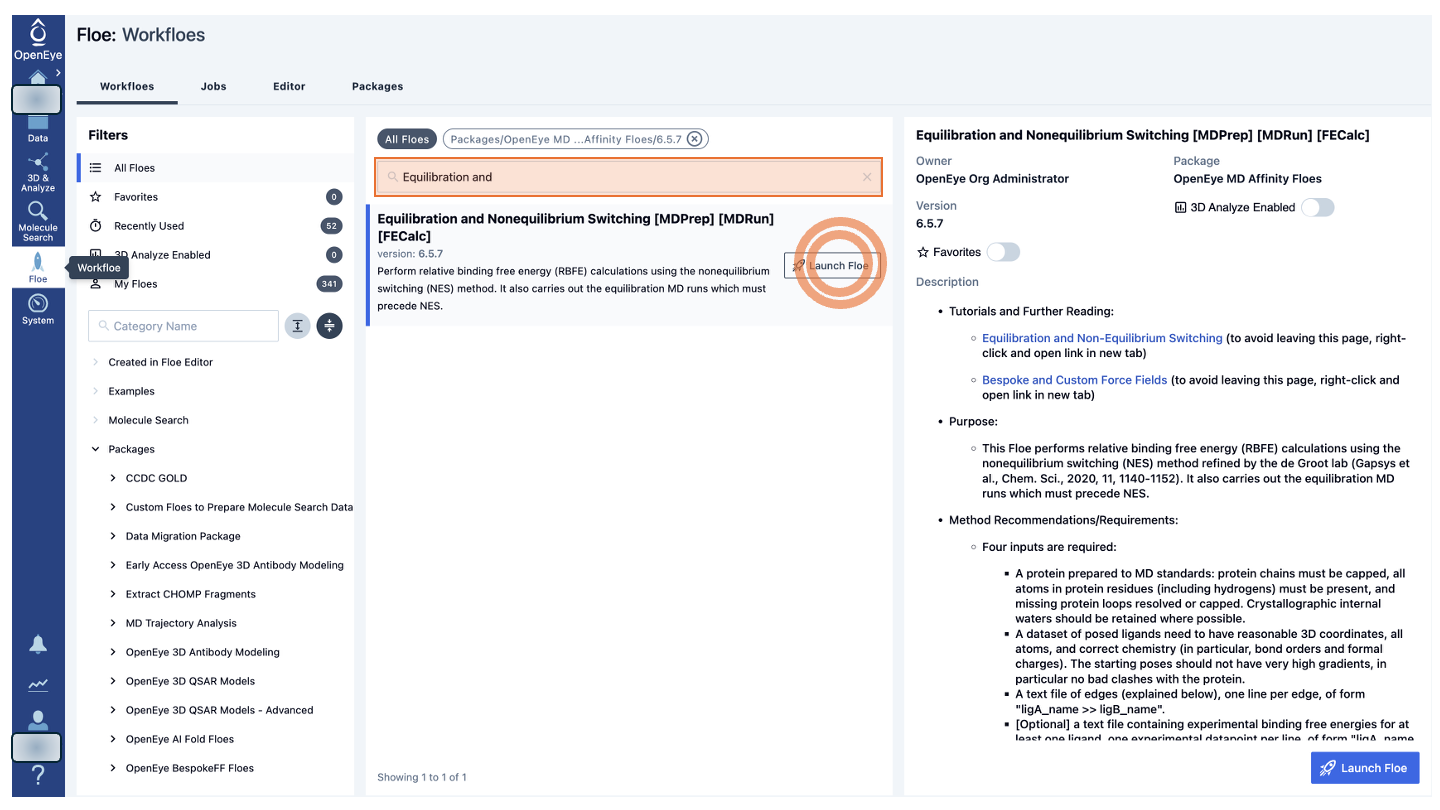Switch to the Jobs tab

tap(213, 86)
